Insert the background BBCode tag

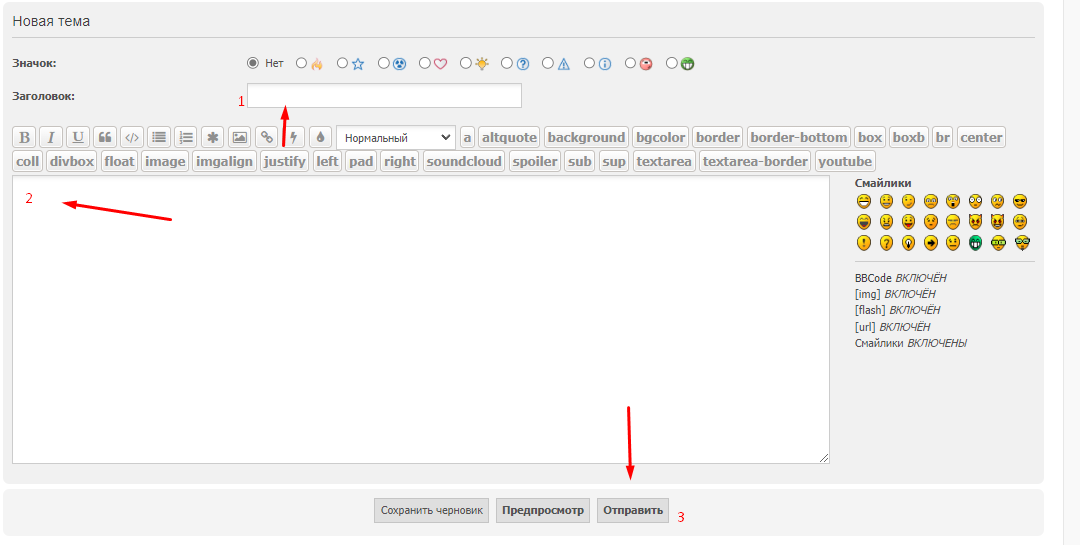586,137
